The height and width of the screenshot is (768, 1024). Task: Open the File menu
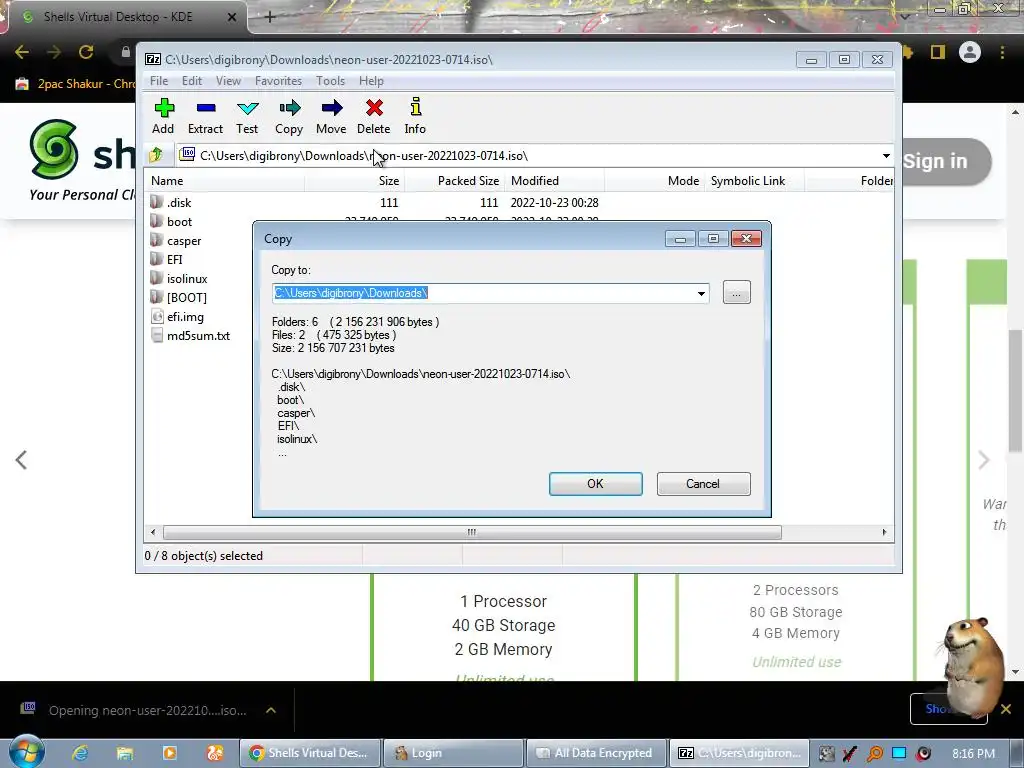[159, 81]
